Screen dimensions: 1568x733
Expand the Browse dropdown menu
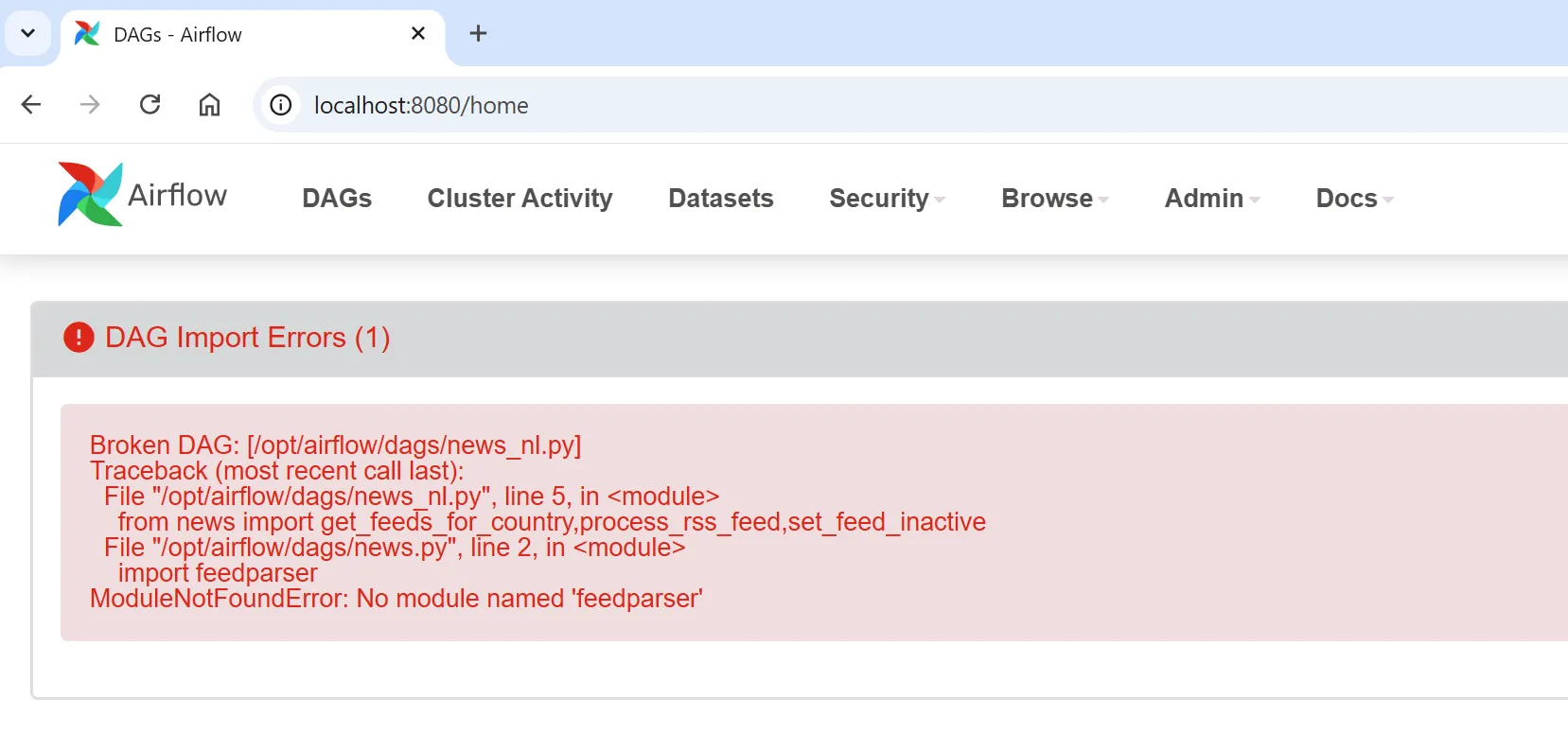click(x=1054, y=199)
